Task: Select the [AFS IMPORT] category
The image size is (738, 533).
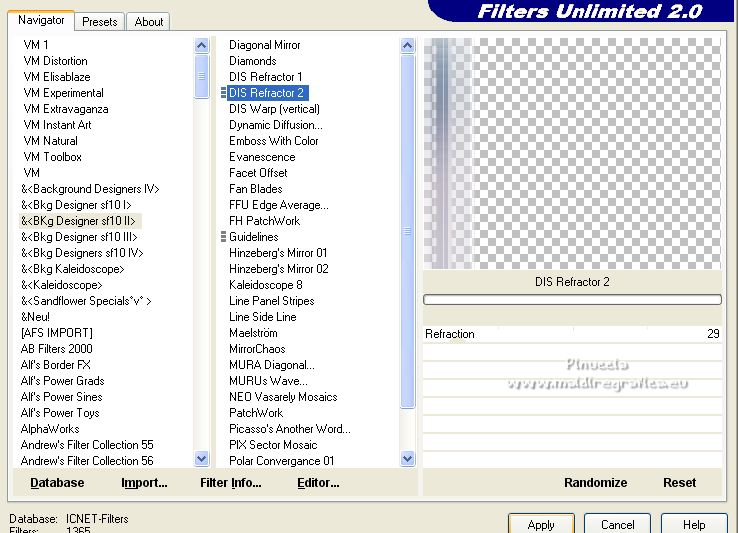Action: [x=56, y=333]
